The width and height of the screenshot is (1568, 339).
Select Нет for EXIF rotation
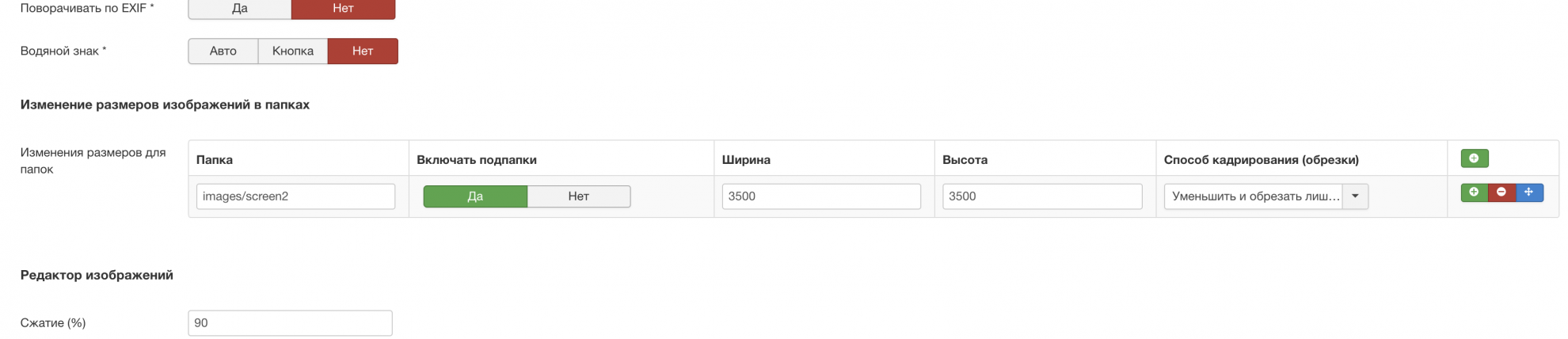[343, 9]
